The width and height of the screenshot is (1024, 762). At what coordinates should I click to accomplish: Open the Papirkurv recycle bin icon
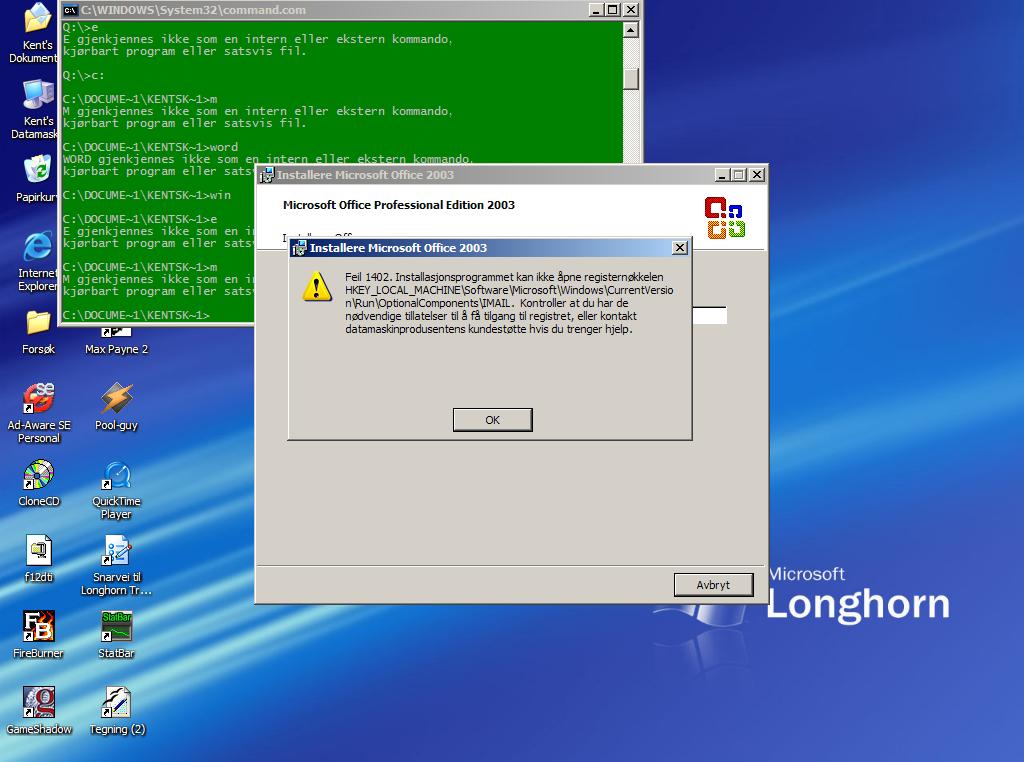[x=37, y=179]
